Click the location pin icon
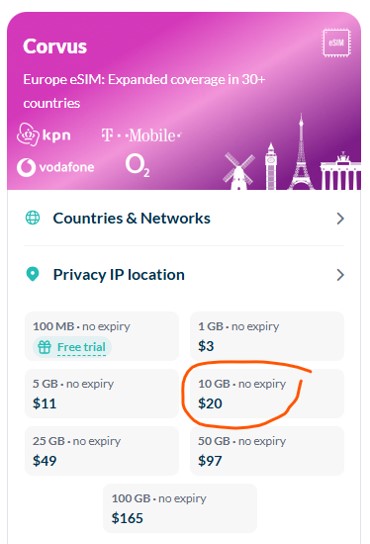The image size is (370, 544). (x=33, y=274)
